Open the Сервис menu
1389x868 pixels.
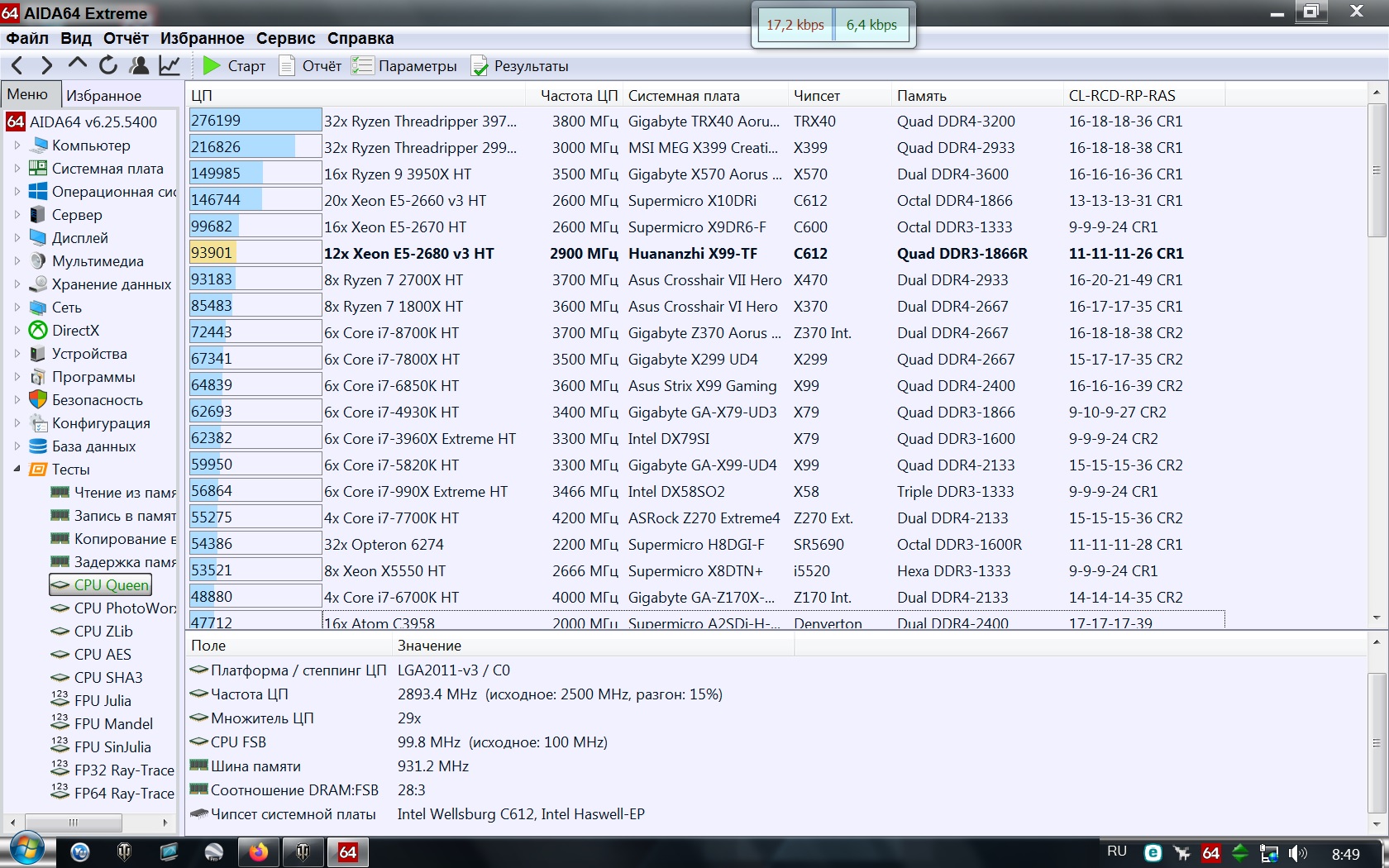286,38
